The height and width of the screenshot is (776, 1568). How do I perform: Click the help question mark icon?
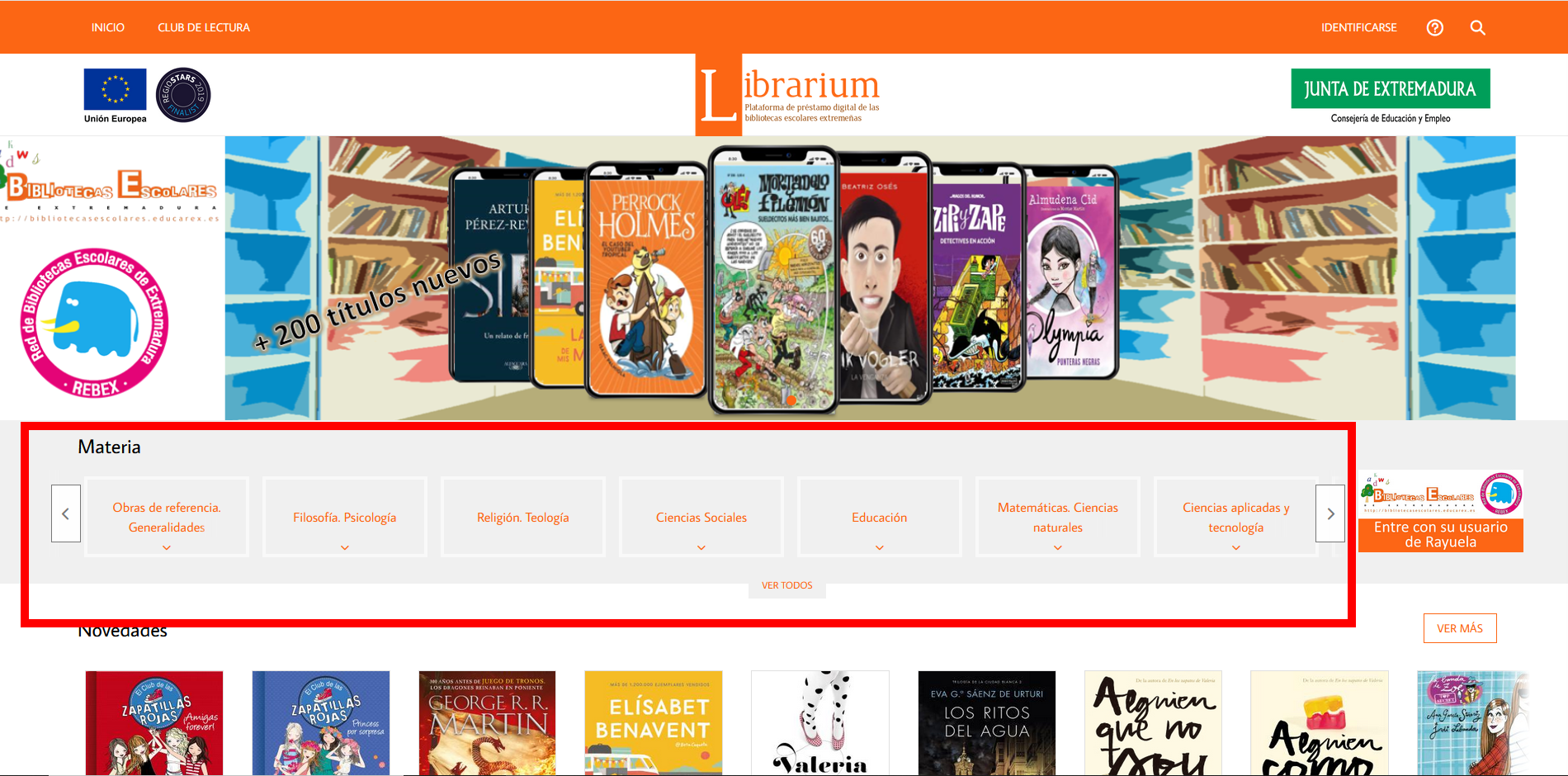tap(1435, 28)
